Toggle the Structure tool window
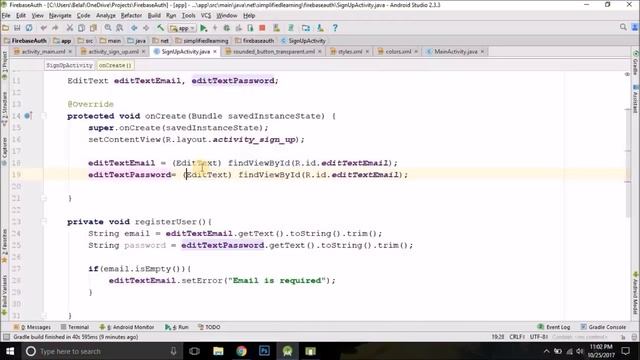 [x=4, y=109]
